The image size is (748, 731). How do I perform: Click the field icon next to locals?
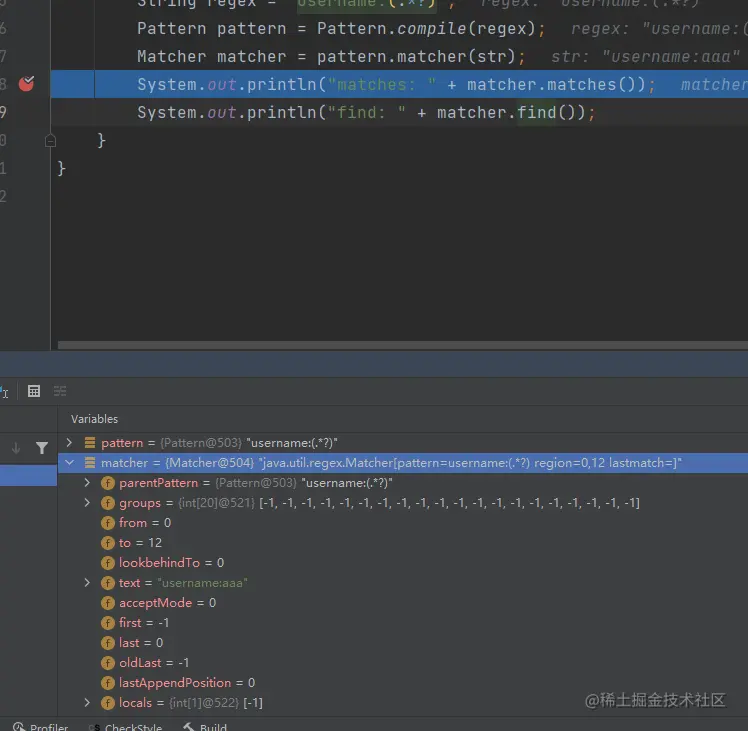click(108, 703)
